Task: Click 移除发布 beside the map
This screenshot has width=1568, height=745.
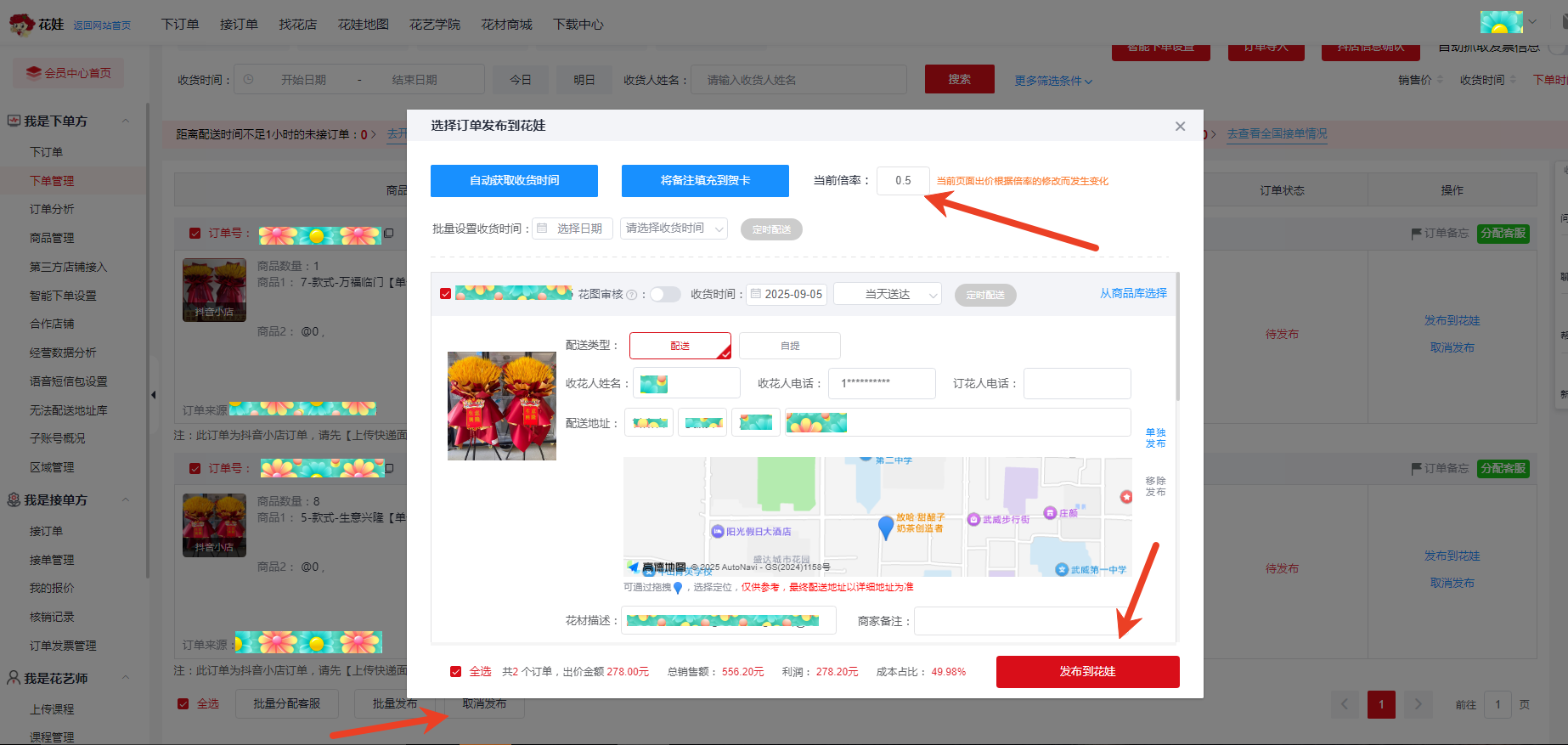Action: click(1155, 487)
